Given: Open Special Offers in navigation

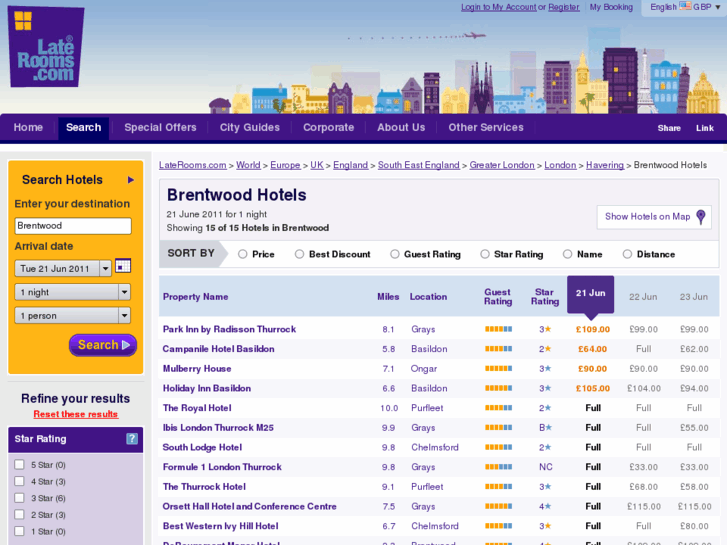Looking at the screenshot, I should (160, 128).
